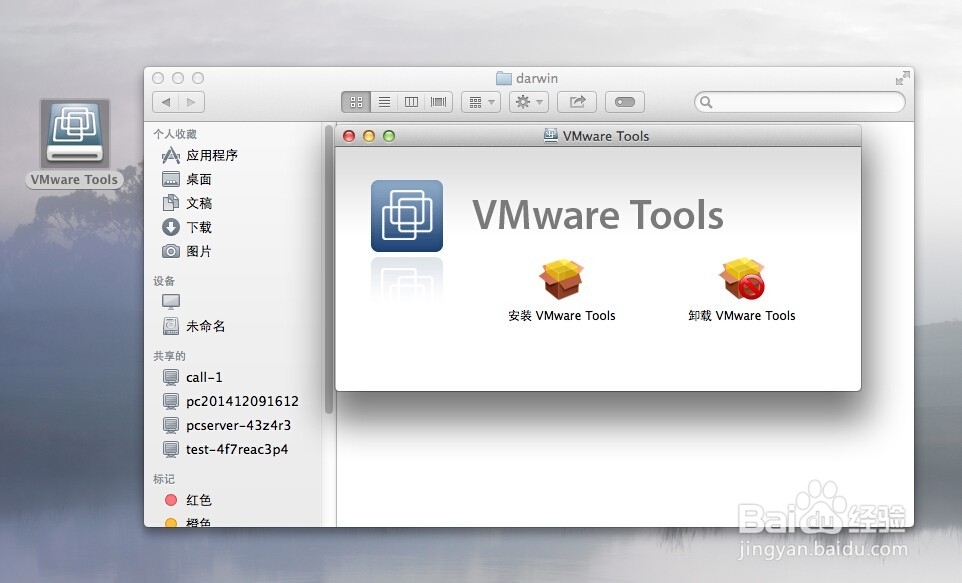The image size is (962, 583).
Task: Open the gear action menu
Action: point(529,102)
